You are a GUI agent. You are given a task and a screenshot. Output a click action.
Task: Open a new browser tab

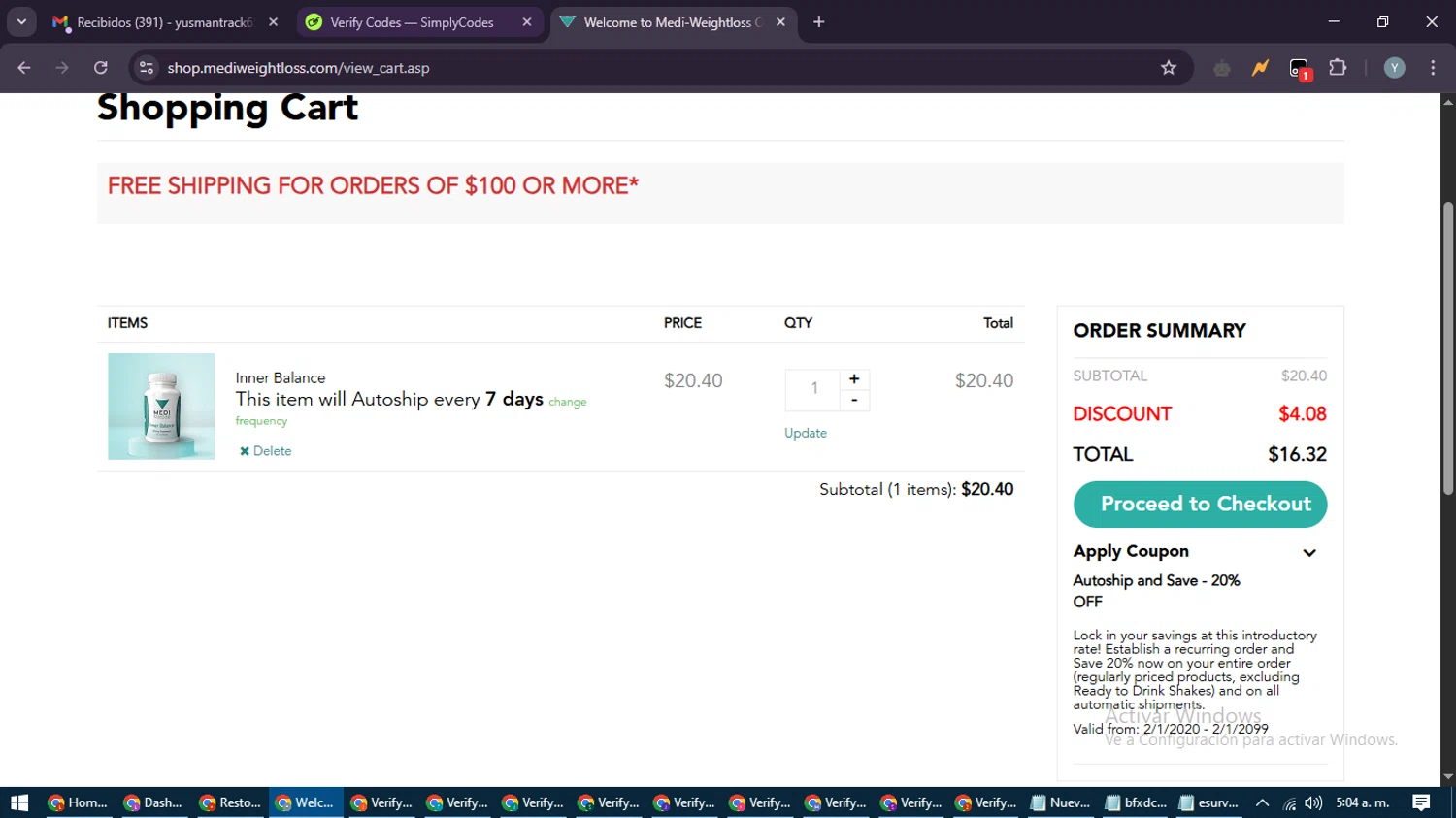point(819,21)
